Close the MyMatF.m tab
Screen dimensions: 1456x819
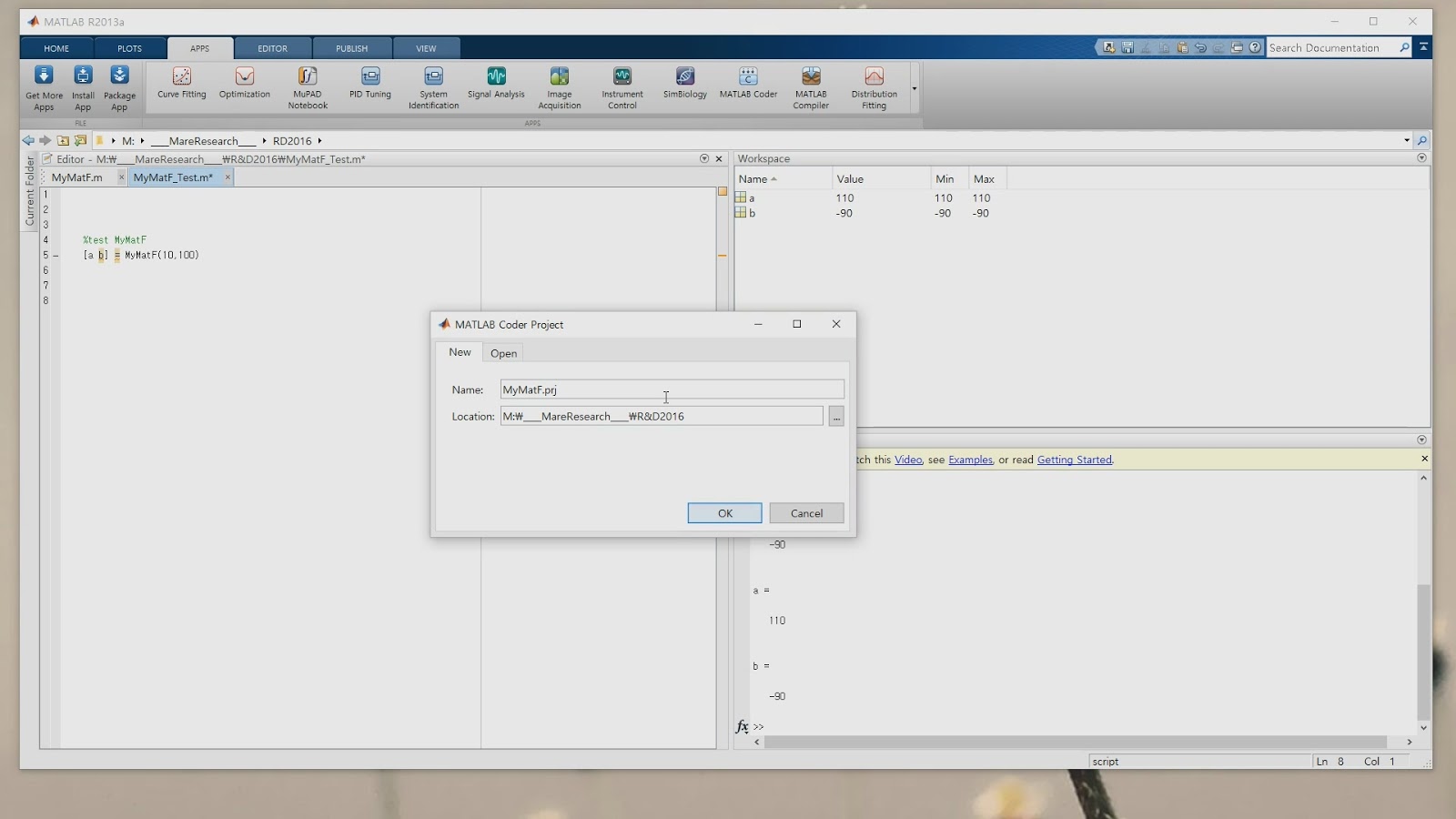click(x=121, y=177)
